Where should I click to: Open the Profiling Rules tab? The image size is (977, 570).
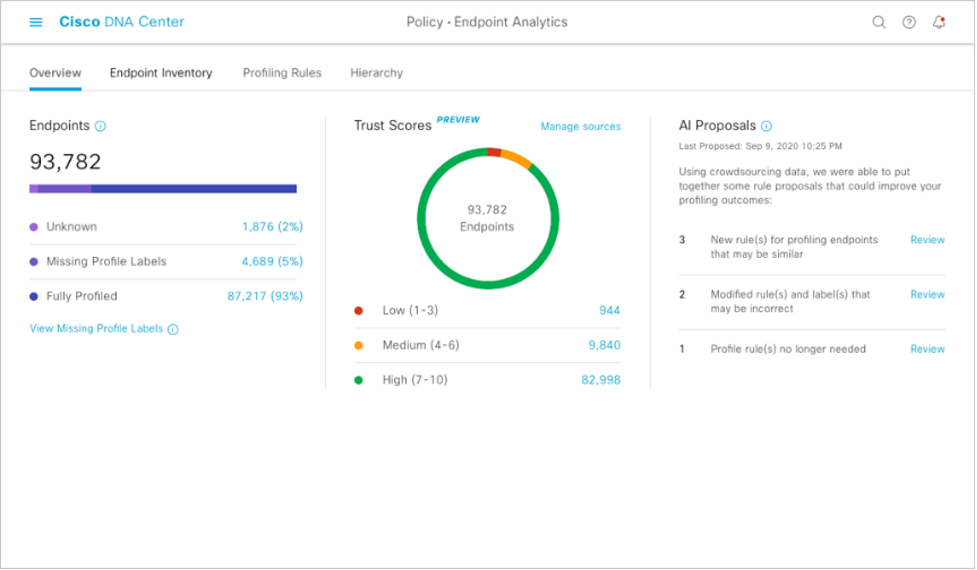282,73
